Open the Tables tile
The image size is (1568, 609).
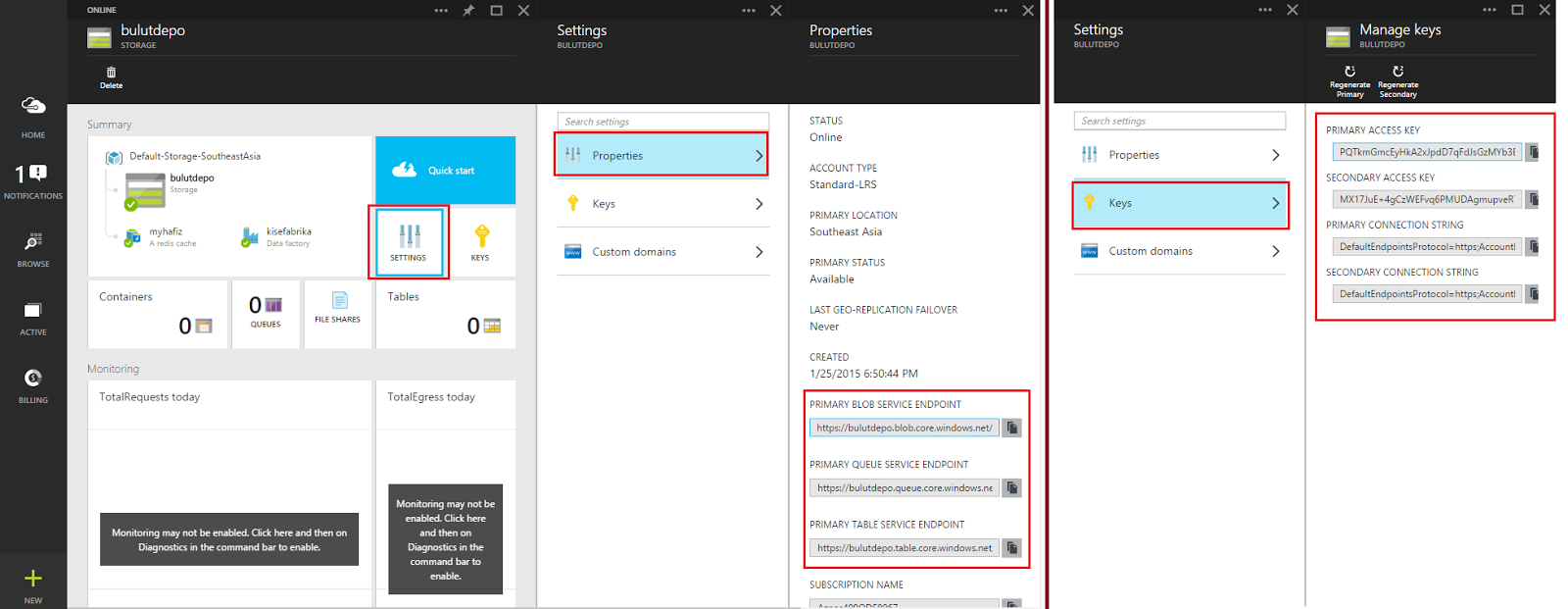[x=446, y=314]
